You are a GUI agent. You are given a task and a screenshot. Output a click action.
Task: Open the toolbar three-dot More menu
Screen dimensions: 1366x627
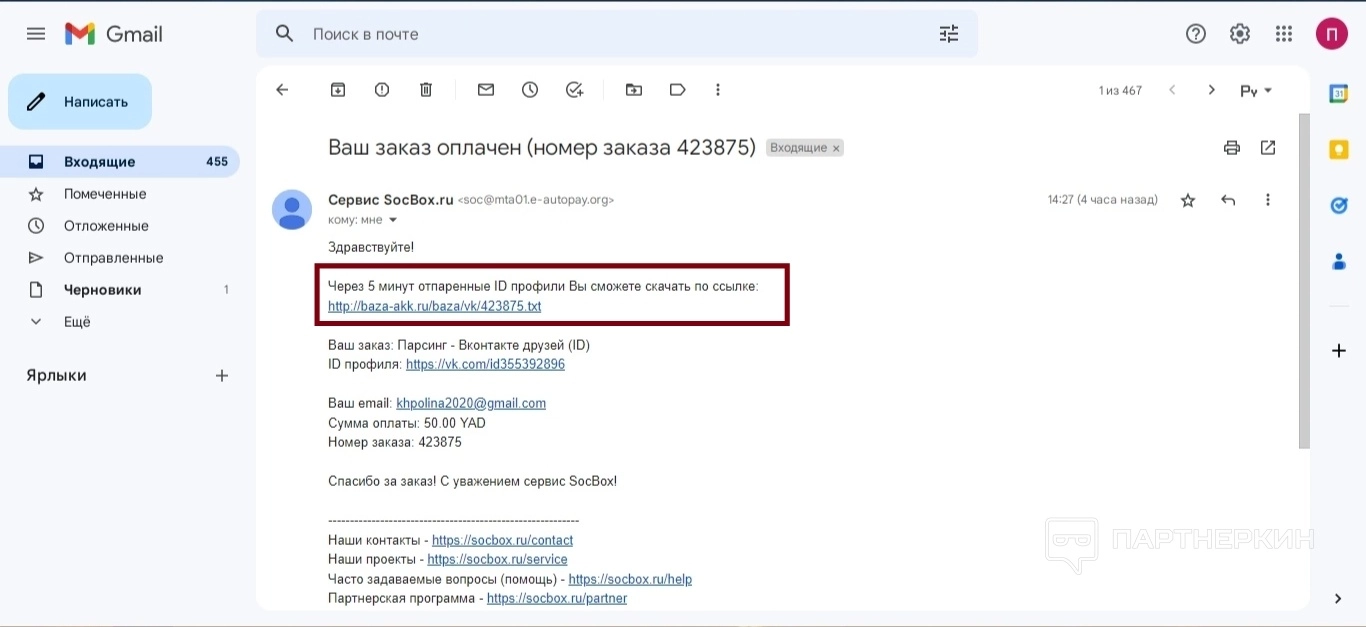[718, 90]
